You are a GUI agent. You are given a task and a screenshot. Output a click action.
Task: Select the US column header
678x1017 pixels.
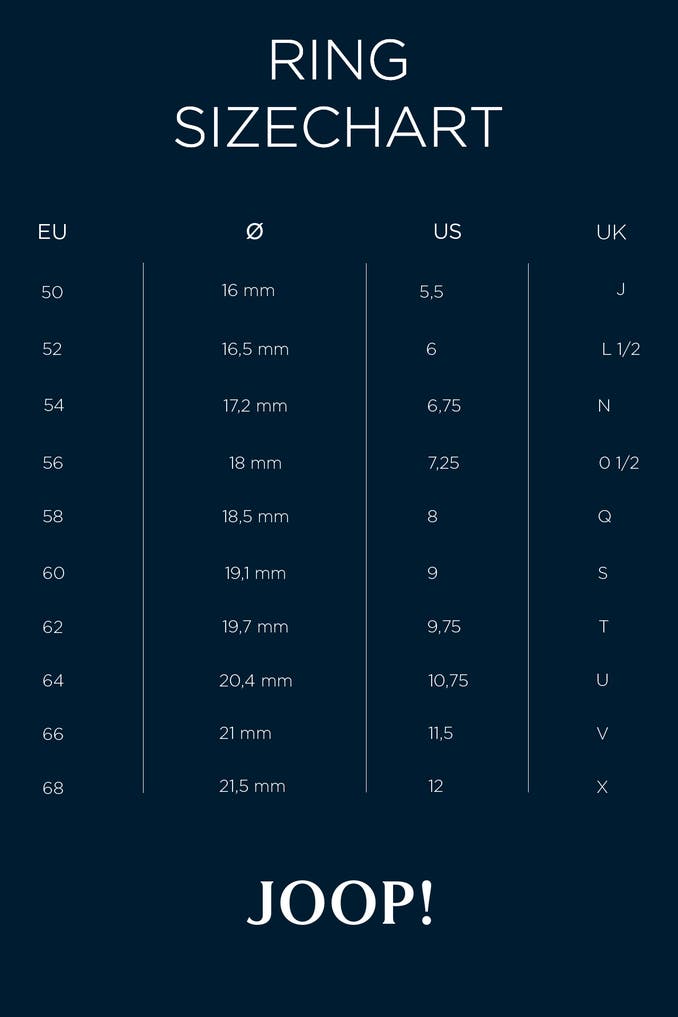click(447, 231)
